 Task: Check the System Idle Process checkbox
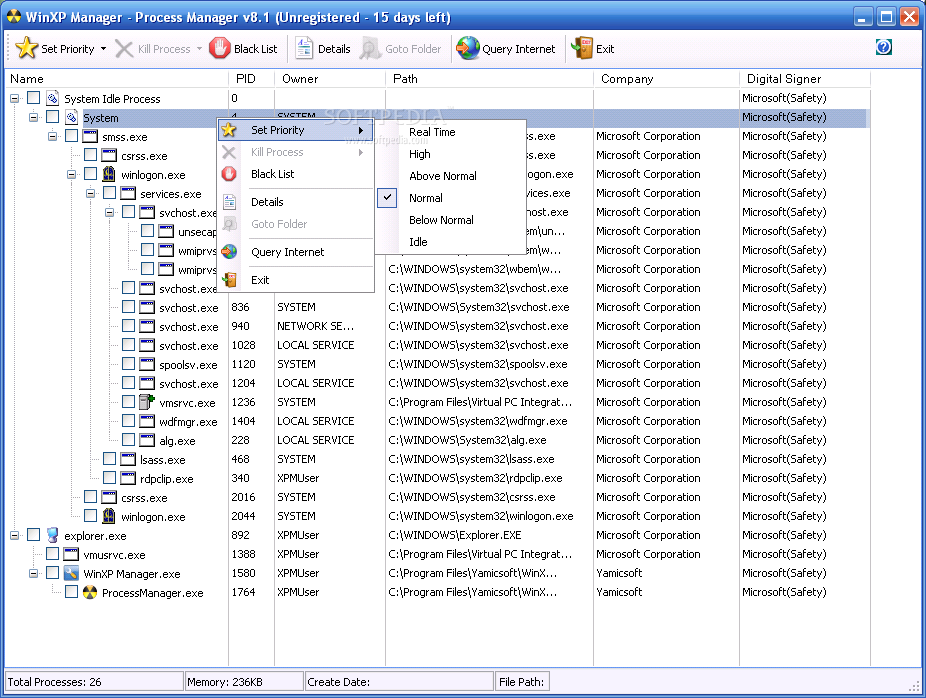point(34,97)
